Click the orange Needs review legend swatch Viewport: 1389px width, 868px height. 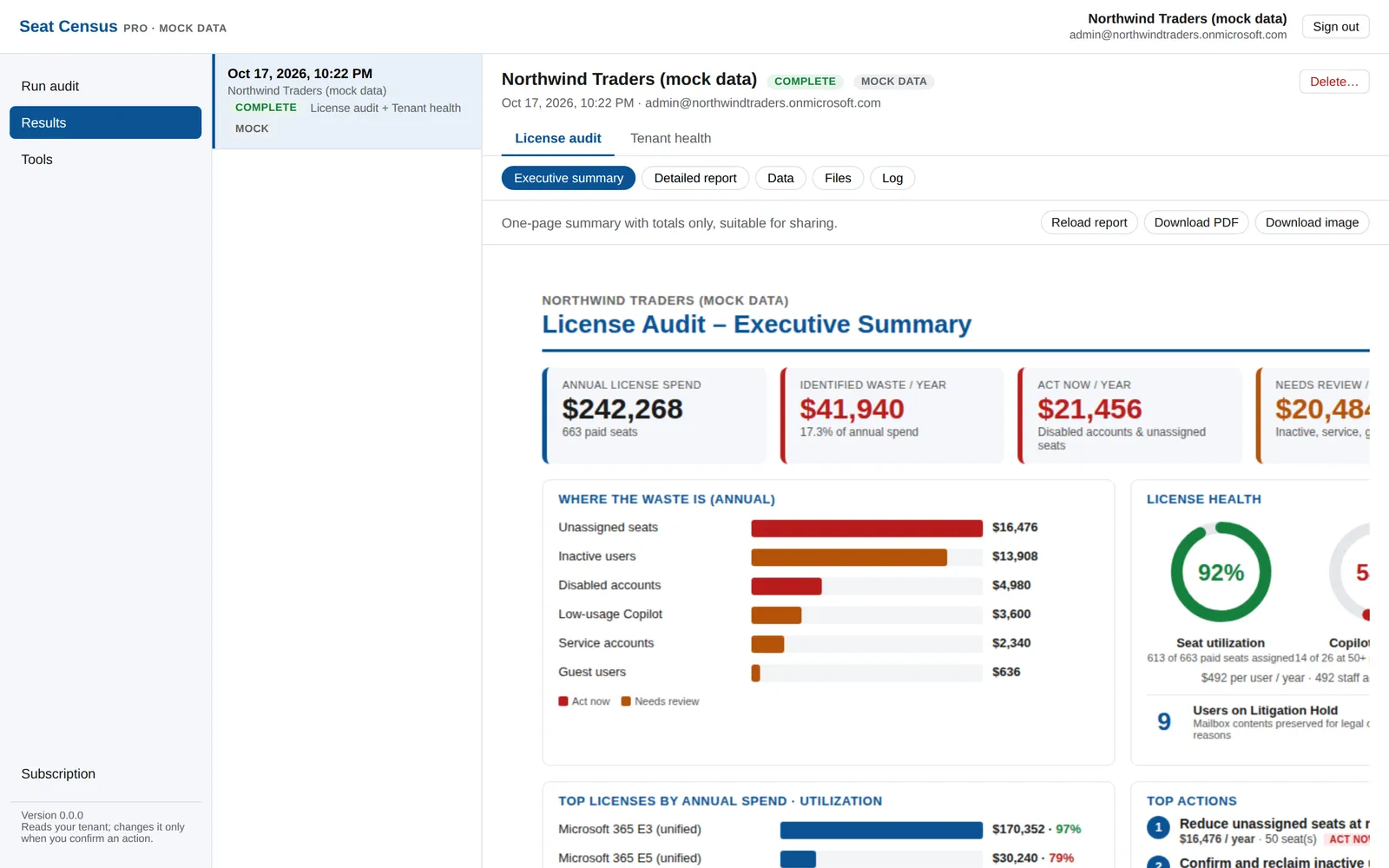(x=626, y=701)
